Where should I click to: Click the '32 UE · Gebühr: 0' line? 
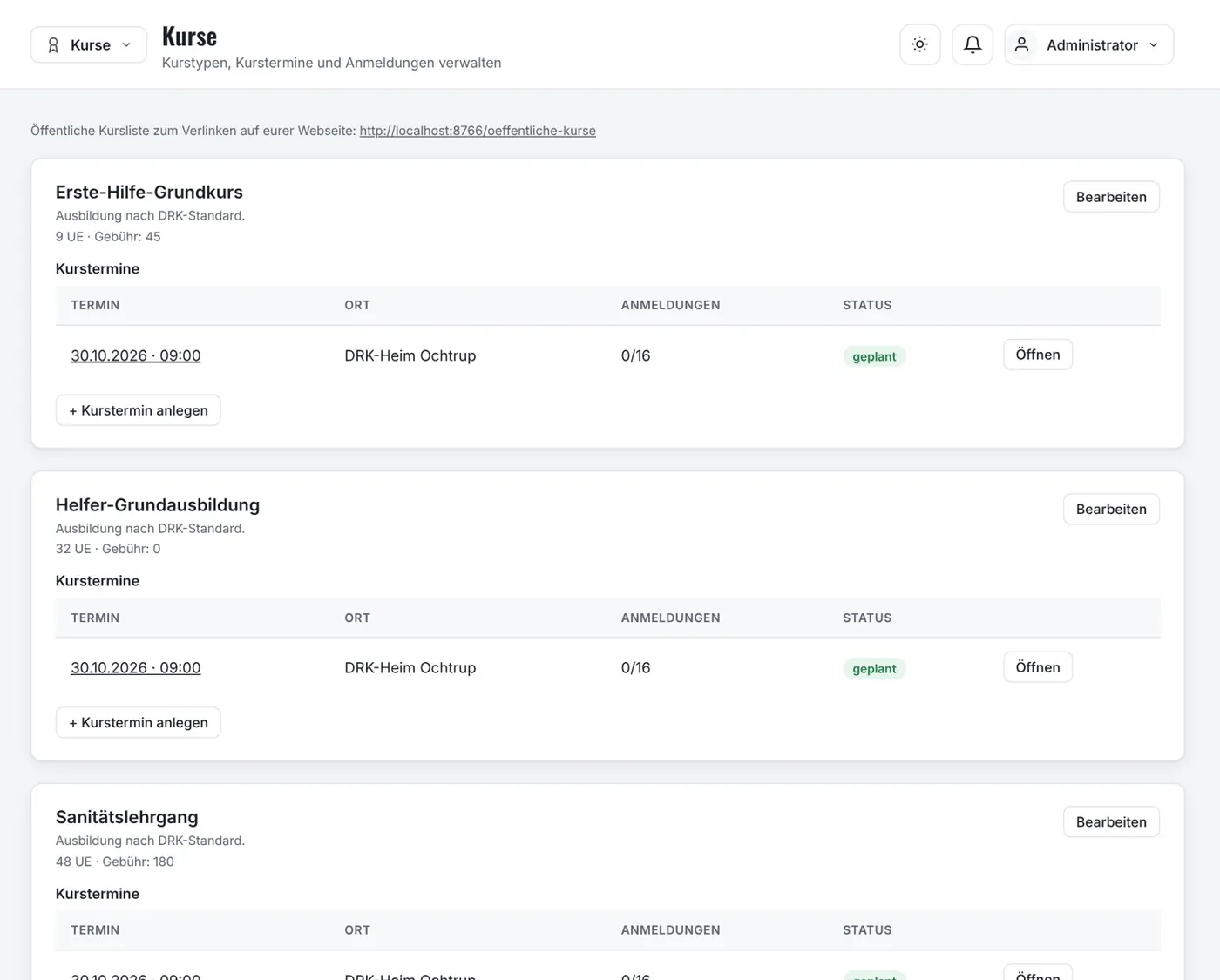coord(108,549)
